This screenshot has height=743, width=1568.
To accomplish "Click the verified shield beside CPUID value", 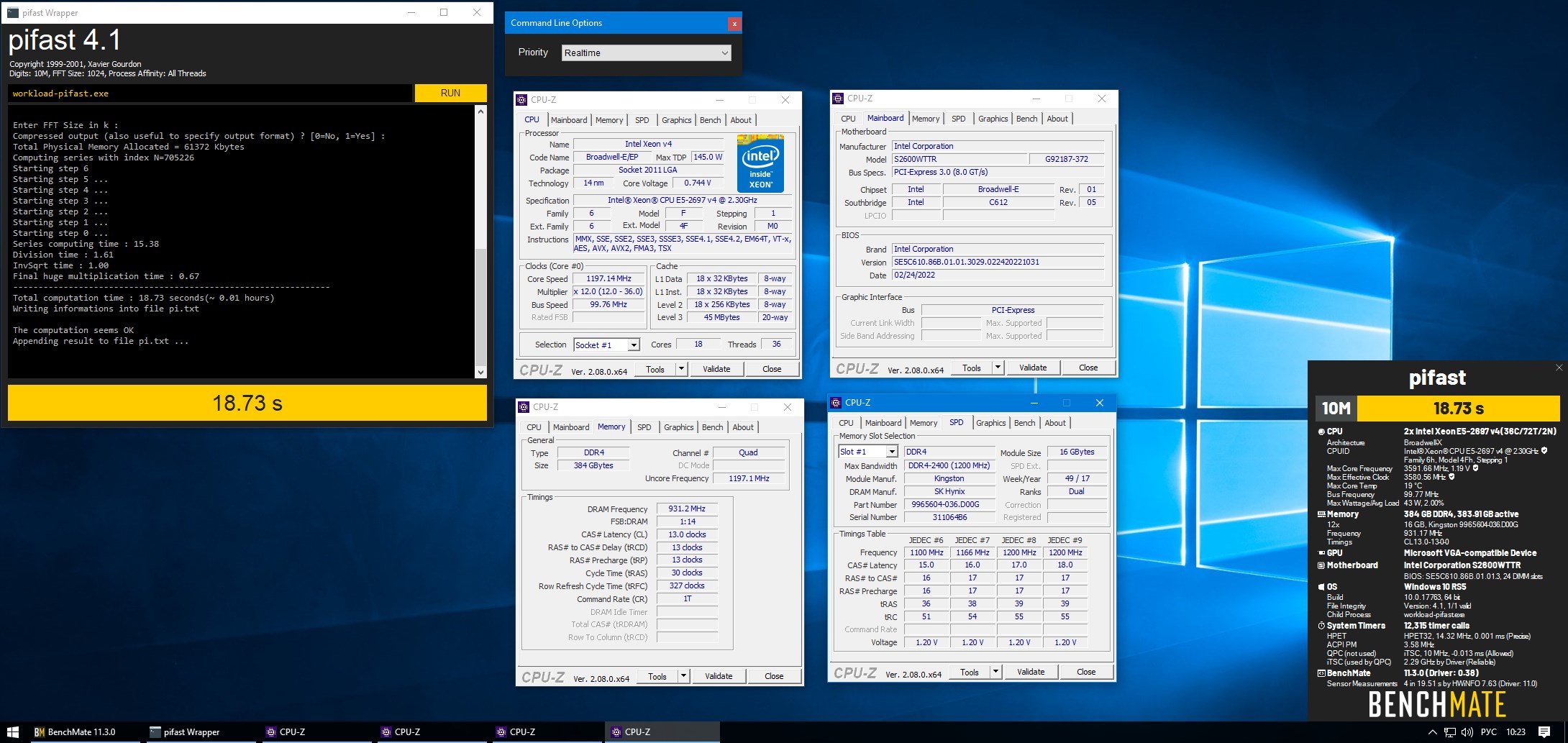I will click(1544, 451).
